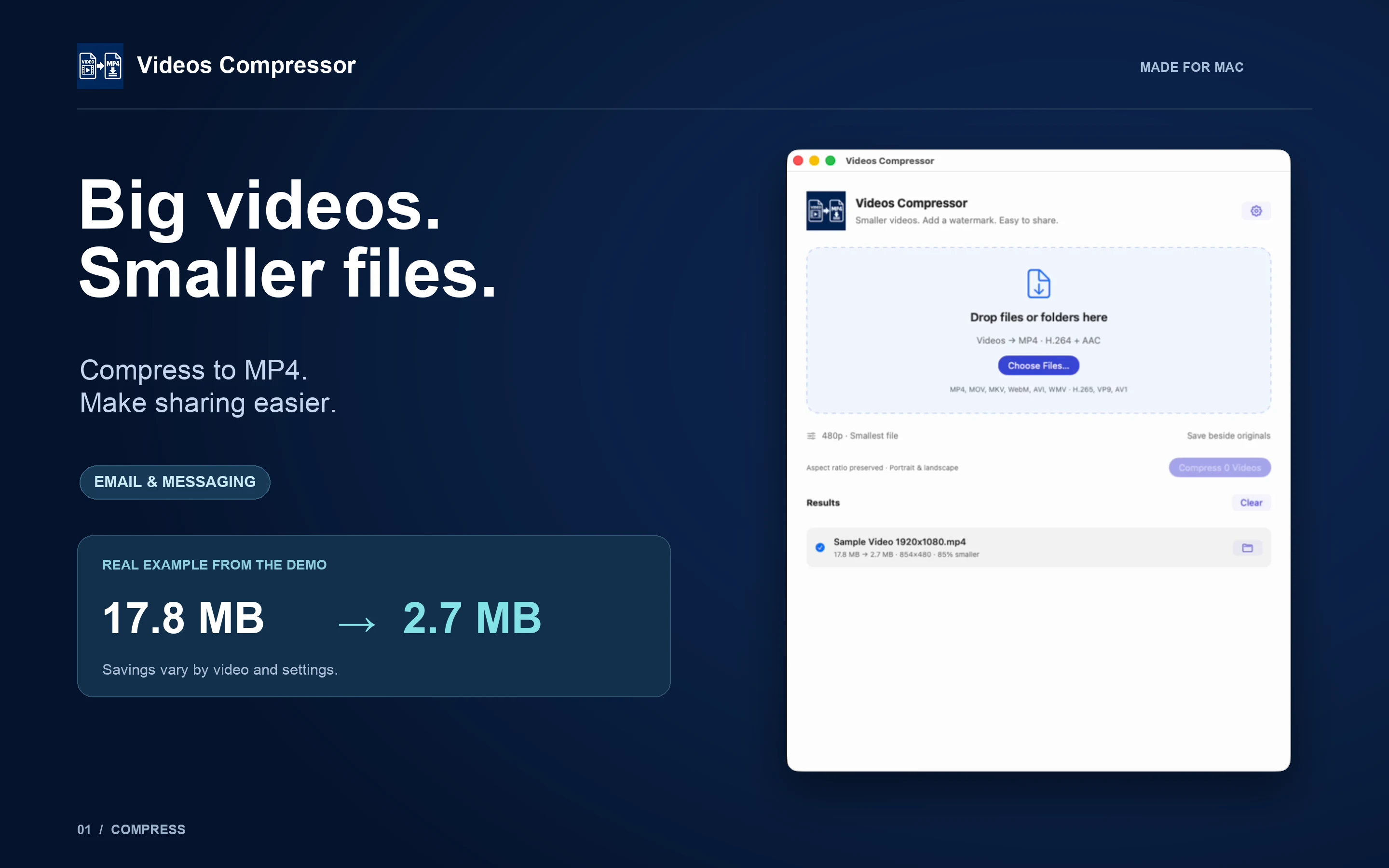Reveal Sample Video in folder icon

click(1247, 548)
